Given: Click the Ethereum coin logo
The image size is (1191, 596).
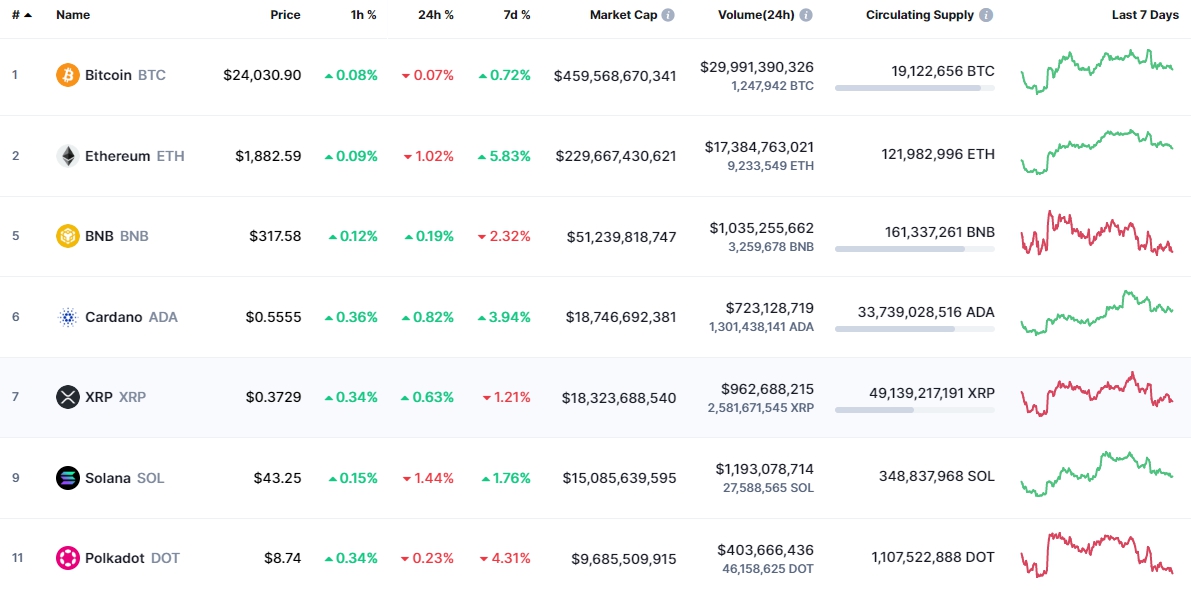Looking at the screenshot, I should tap(68, 156).
